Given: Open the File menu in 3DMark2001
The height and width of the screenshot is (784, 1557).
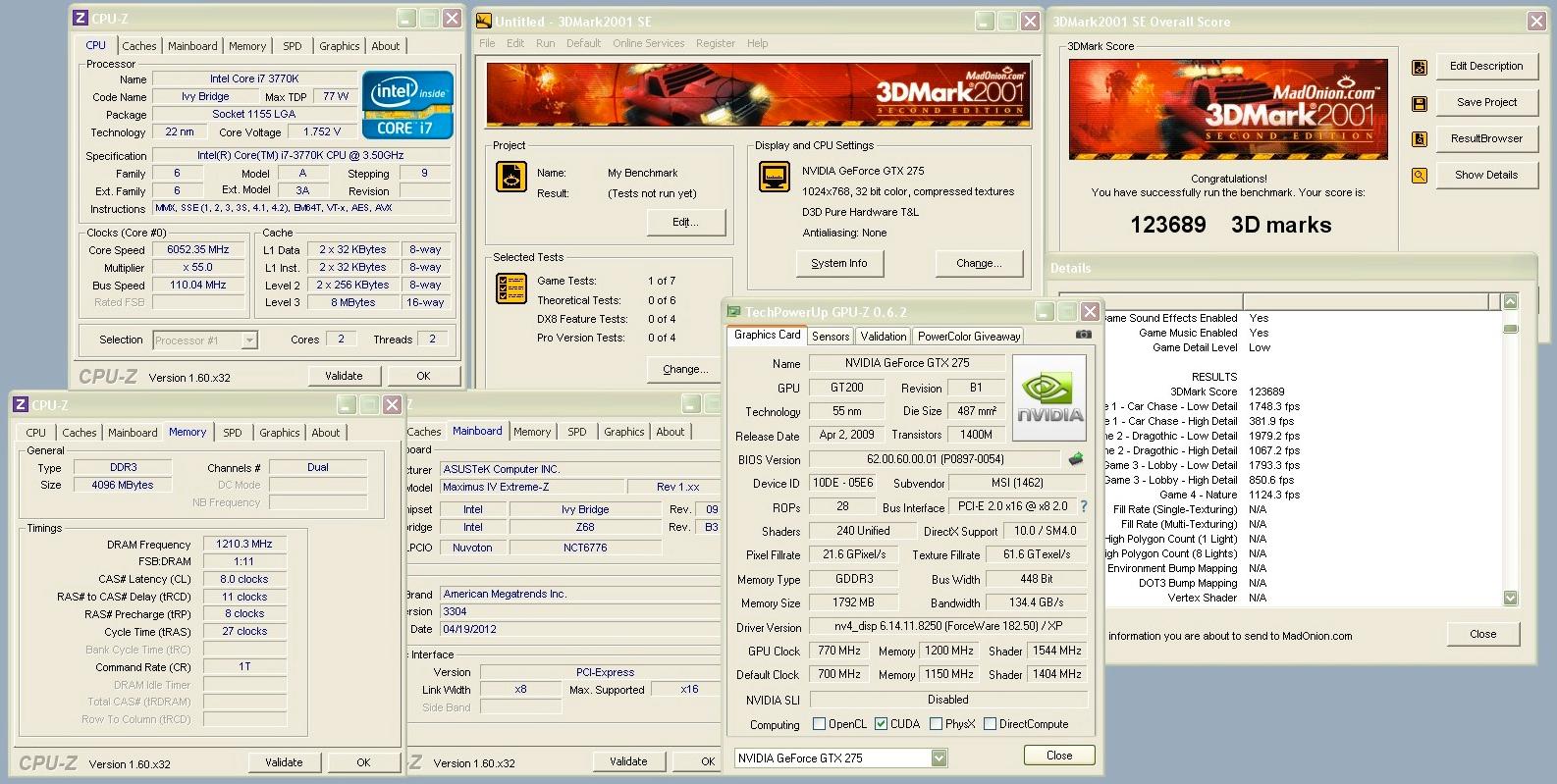Looking at the screenshot, I should tap(487, 43).
